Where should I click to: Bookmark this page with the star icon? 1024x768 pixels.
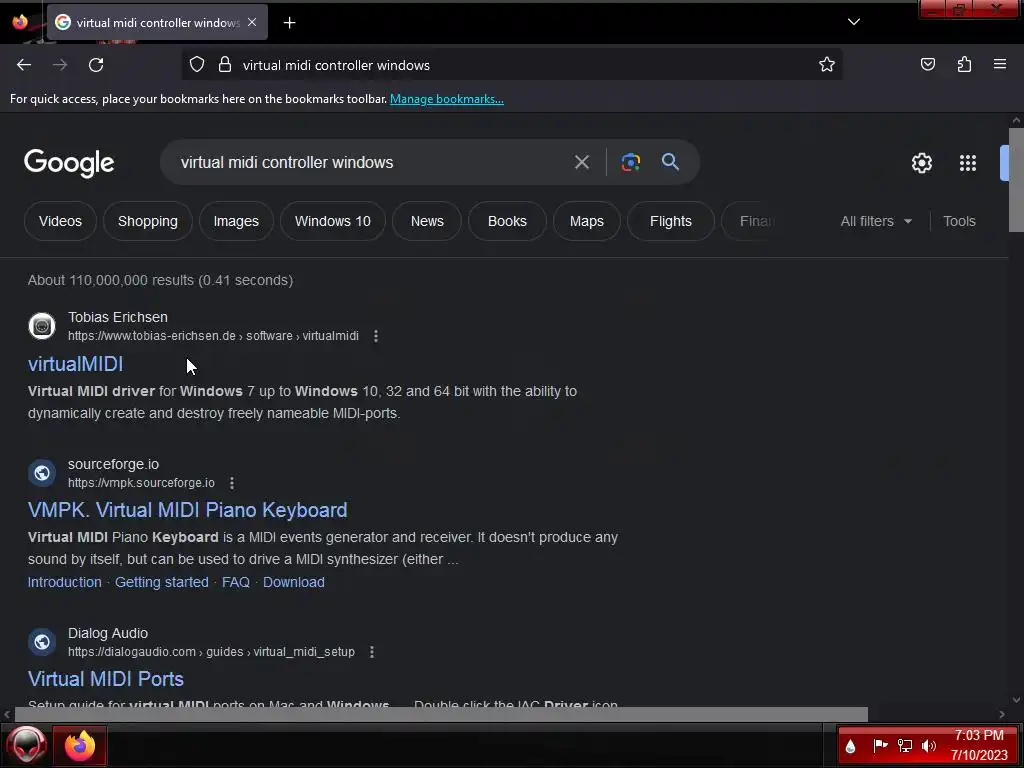coord(827,65)
